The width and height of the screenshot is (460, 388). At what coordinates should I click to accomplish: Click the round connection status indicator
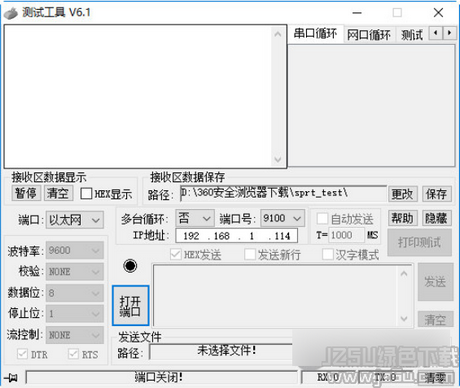coord(130,266)
